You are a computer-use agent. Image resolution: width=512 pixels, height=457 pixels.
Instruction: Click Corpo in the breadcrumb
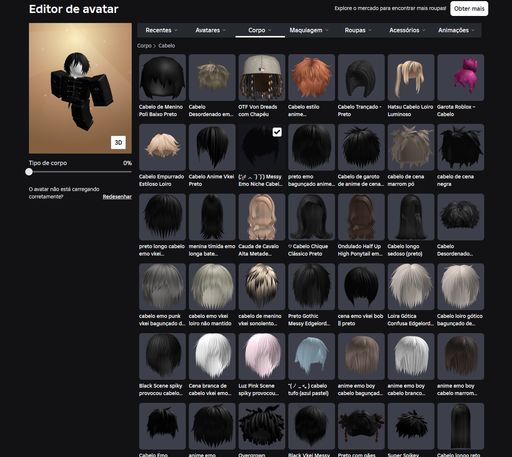(x=144, y=46)
